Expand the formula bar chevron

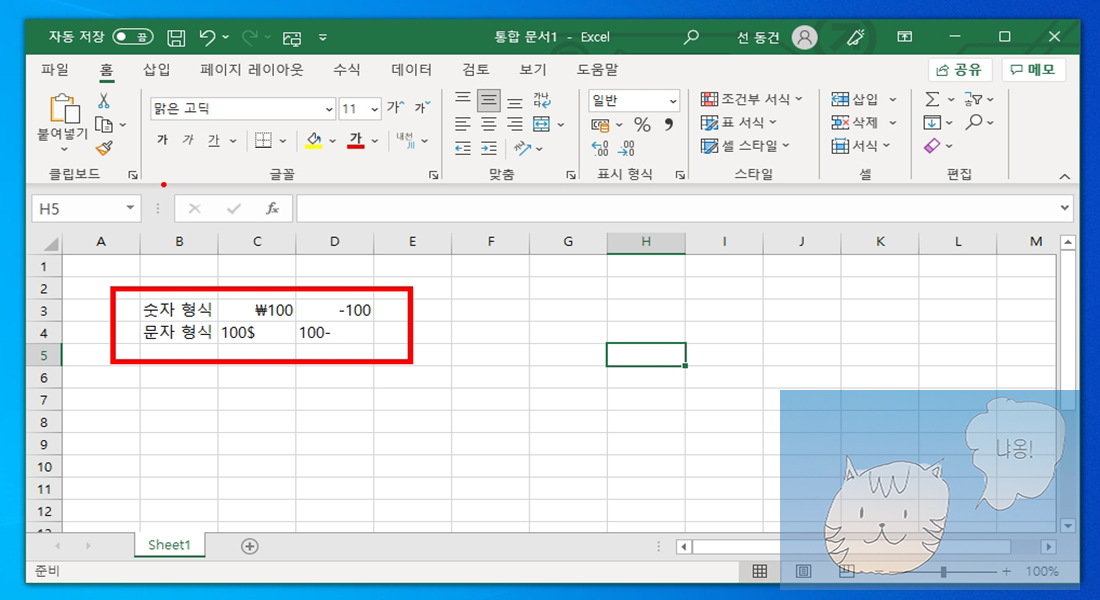click(1064, 208)
